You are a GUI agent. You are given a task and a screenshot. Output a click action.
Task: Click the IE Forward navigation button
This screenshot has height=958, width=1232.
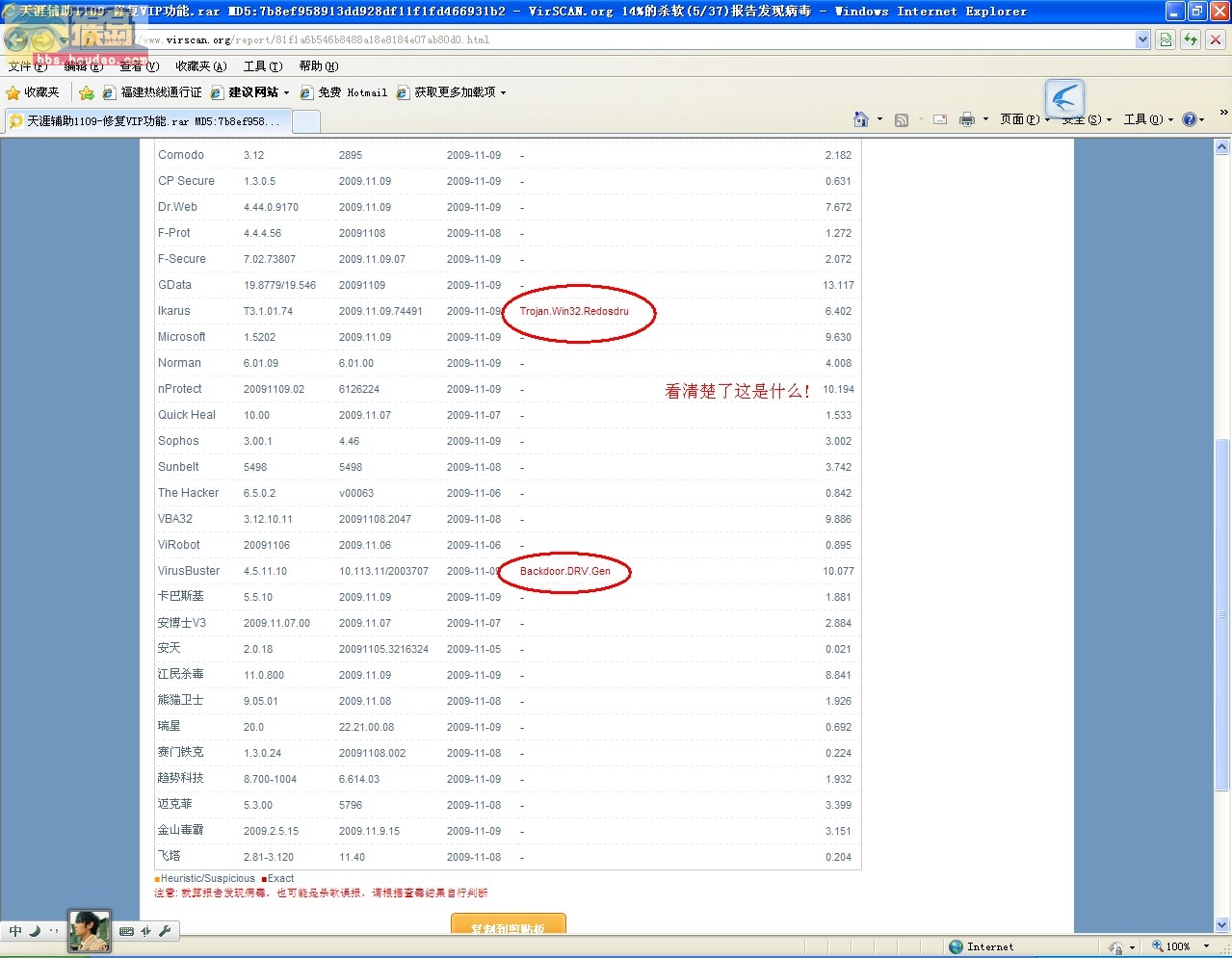point(43,40)
